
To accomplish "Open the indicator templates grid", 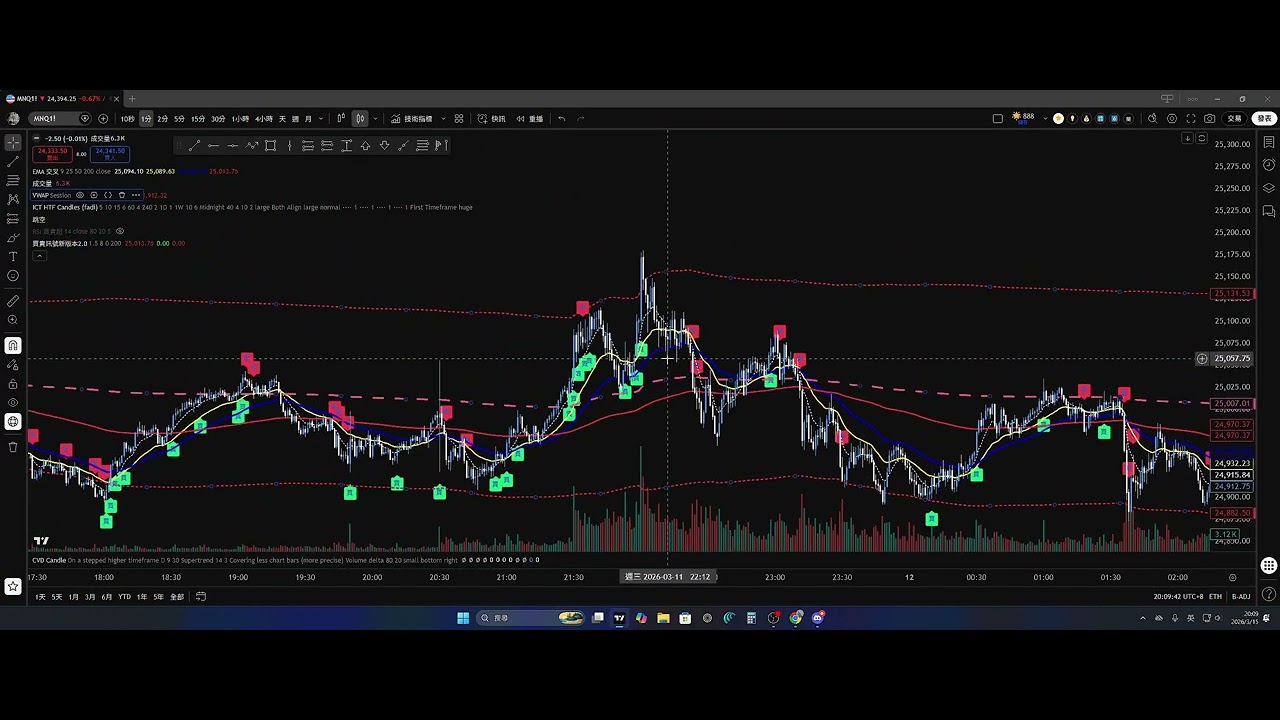I will pyautogui.click(x=459, y=119).
